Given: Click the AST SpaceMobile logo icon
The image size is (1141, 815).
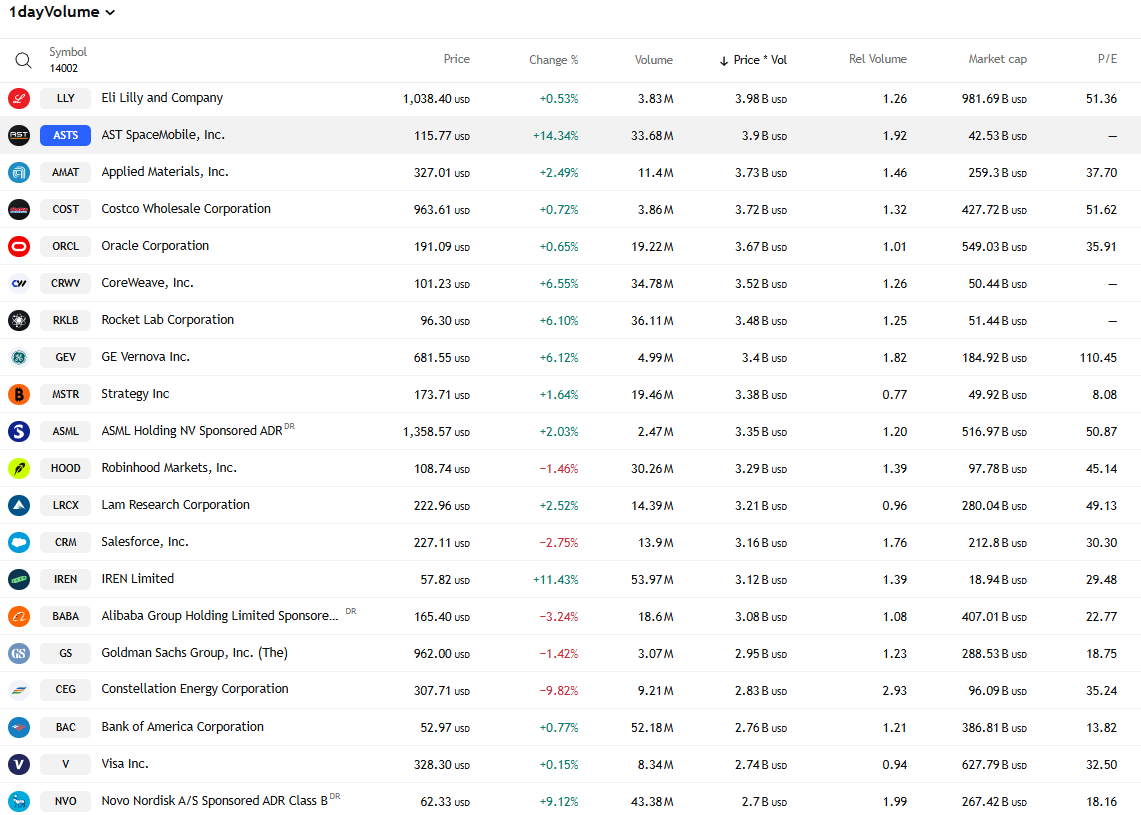Looking at the screenshot, I should click(19, 135).
